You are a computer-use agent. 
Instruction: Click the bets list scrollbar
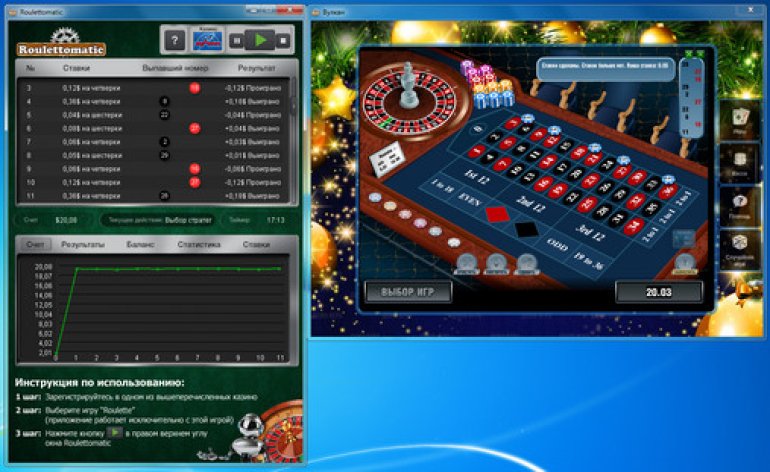[x=294, y=139]
